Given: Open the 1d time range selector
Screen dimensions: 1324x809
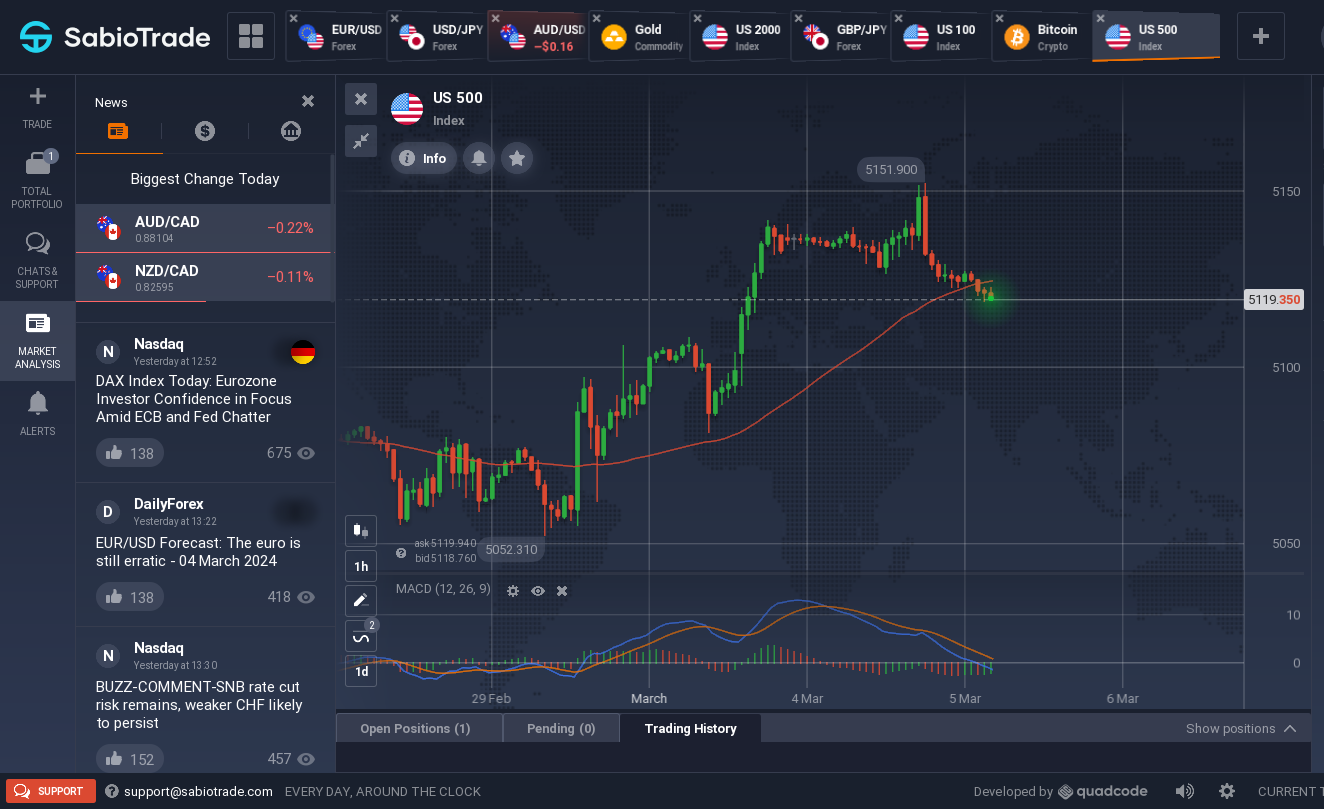Looking at the screenshot, I should [361, 672].
